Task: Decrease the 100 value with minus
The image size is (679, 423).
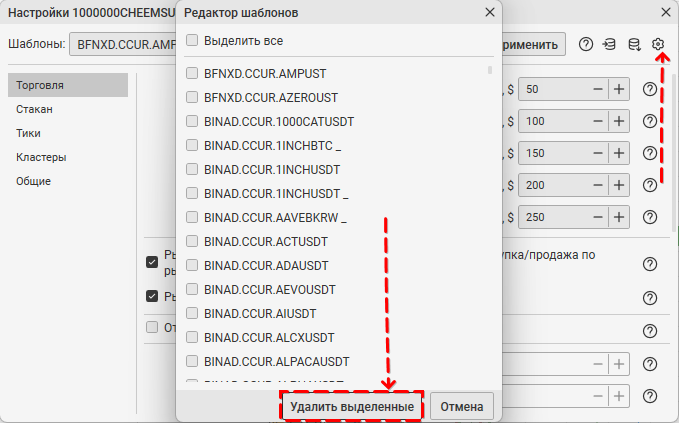Action: pyautogui.click(x=598, y=121)
